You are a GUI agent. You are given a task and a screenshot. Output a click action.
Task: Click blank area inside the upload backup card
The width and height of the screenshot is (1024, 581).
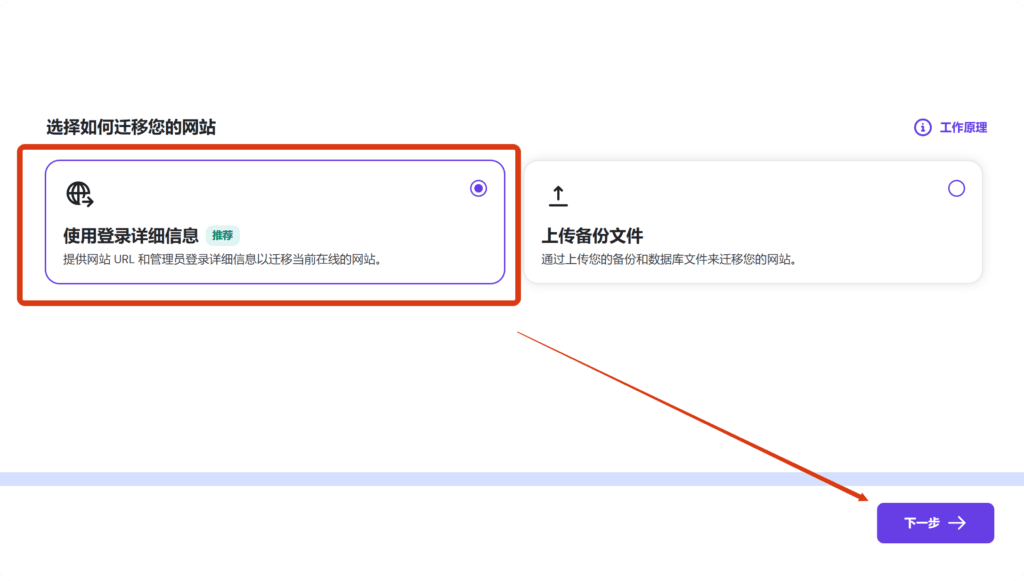[x=760, y=200]
